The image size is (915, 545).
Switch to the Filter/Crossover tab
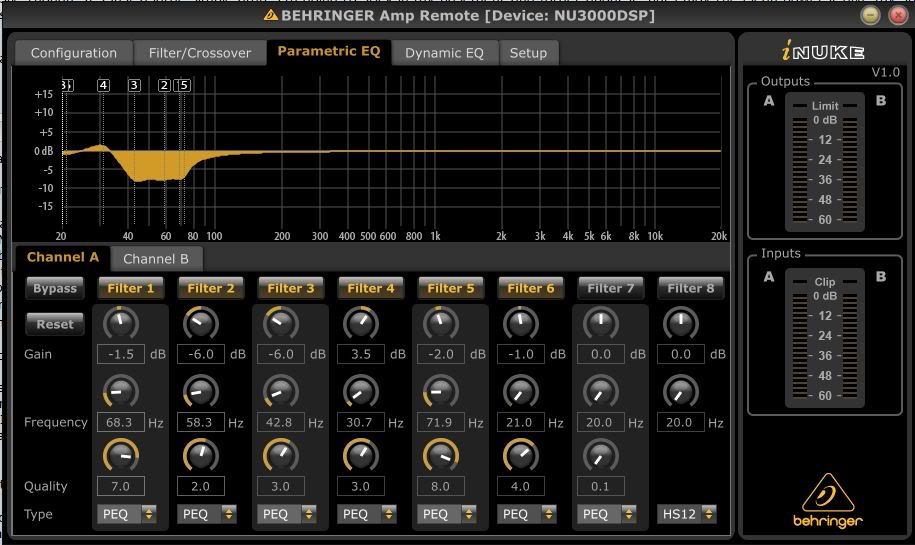200,53
